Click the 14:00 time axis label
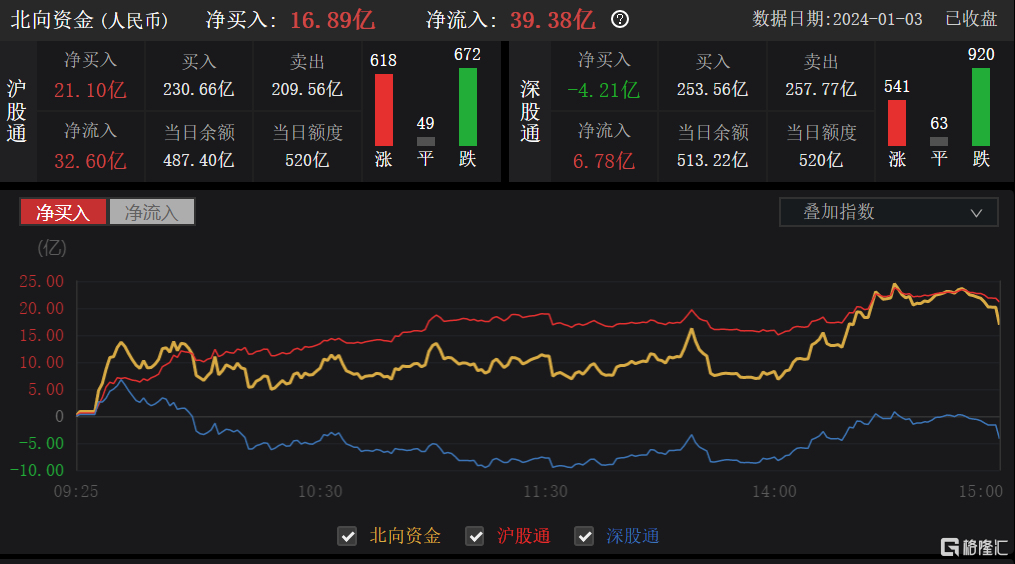1015x564 pixels. [774, 491]
